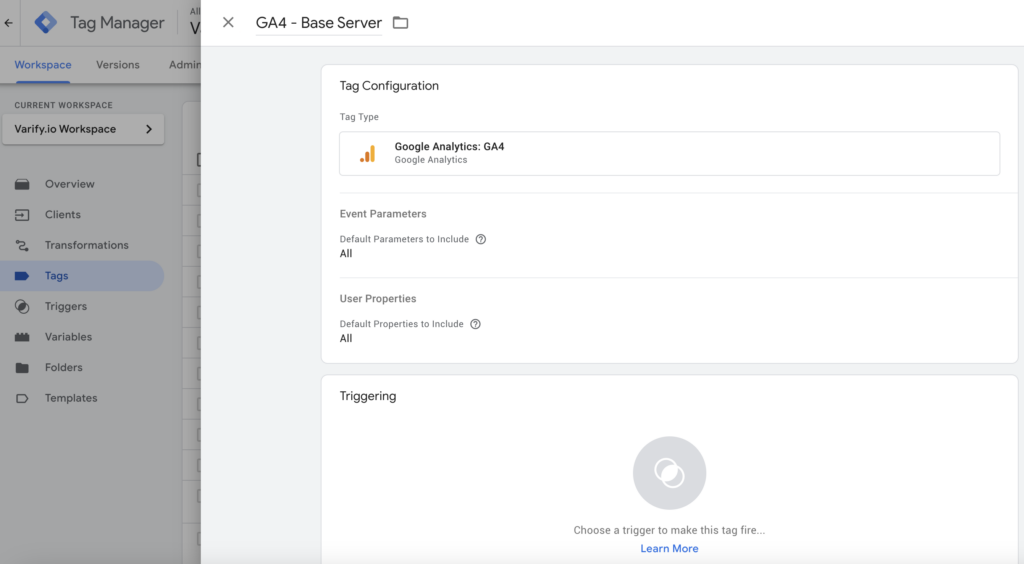Click the Templates icon in sidebar
Screen dimensions: 1024x564
[x=22, y=399]
